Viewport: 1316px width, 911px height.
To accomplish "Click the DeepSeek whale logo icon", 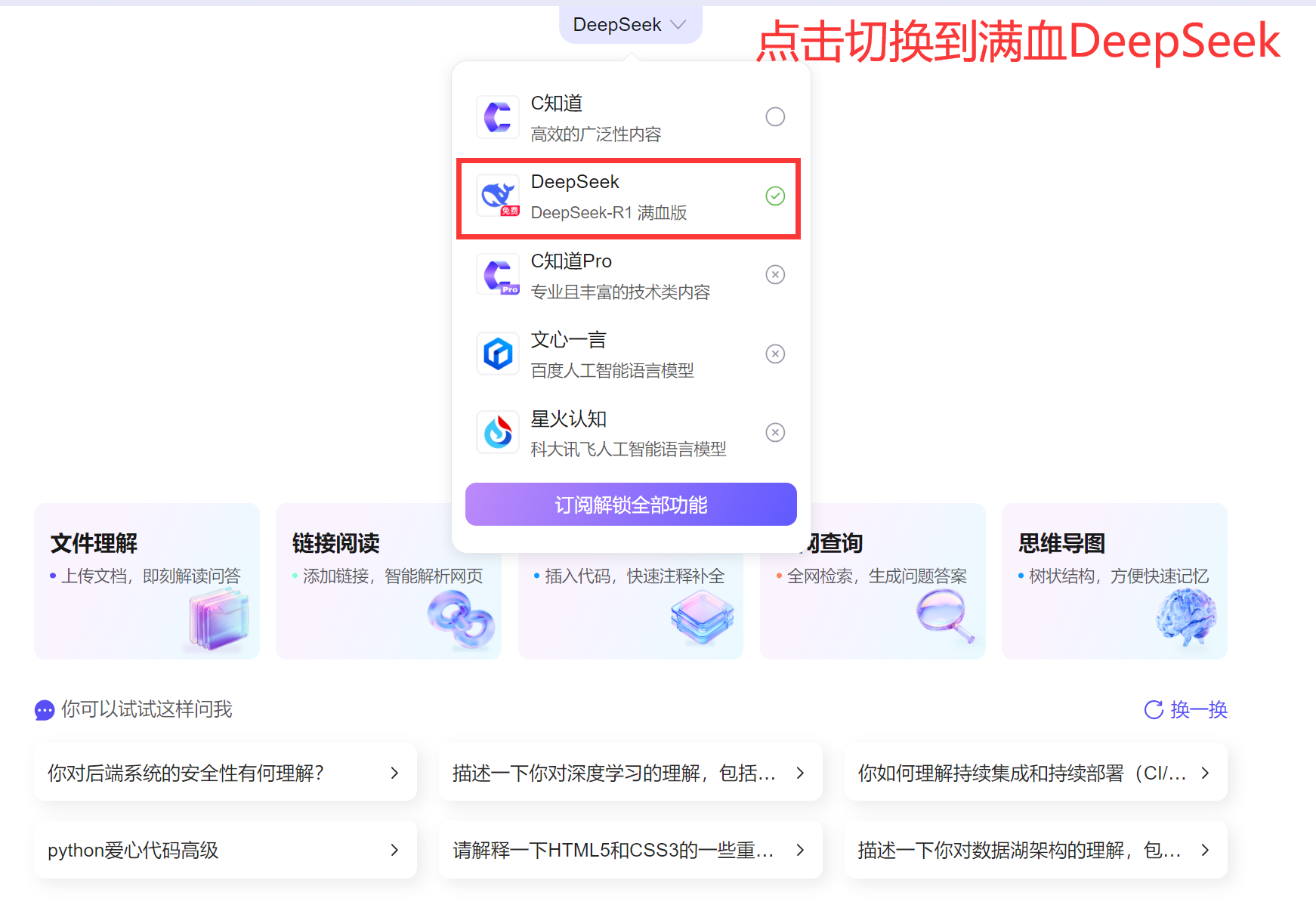I will tap(498, 196).
